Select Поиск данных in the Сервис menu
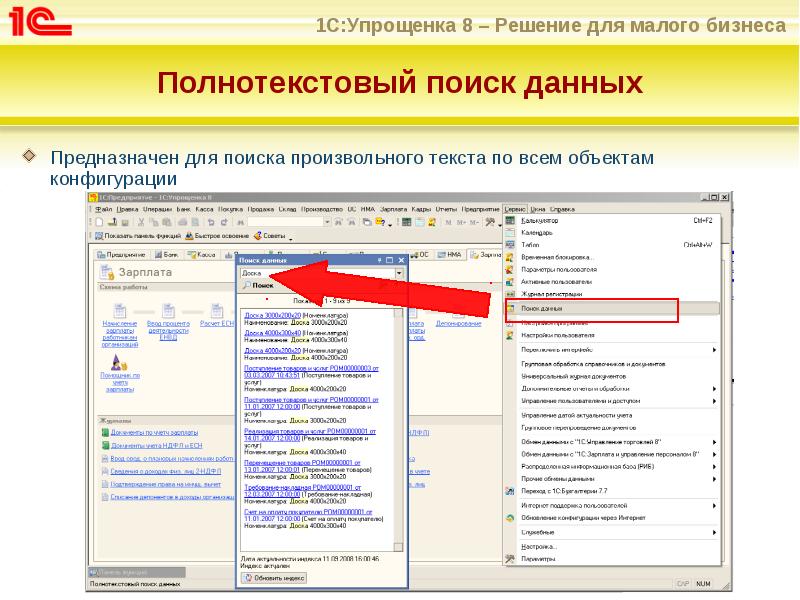This screenshot has height=600, width=800. click(612, 308)
